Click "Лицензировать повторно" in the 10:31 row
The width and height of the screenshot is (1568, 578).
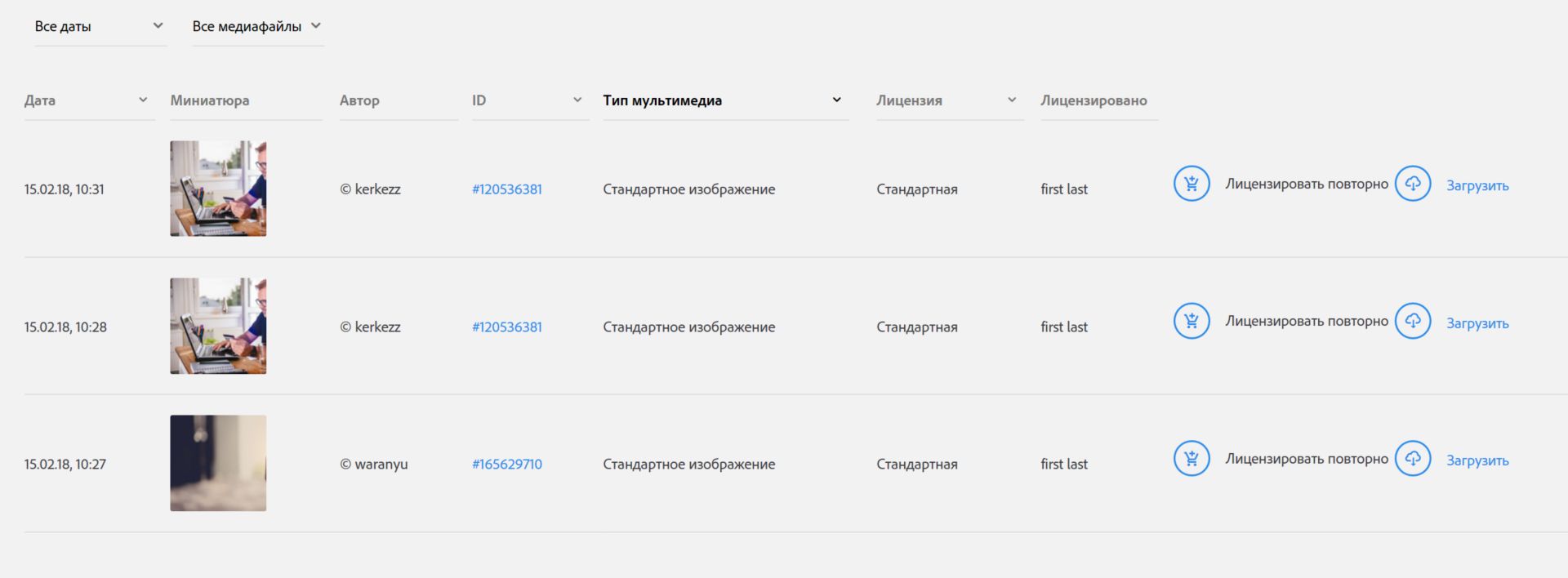point(1306,184)
